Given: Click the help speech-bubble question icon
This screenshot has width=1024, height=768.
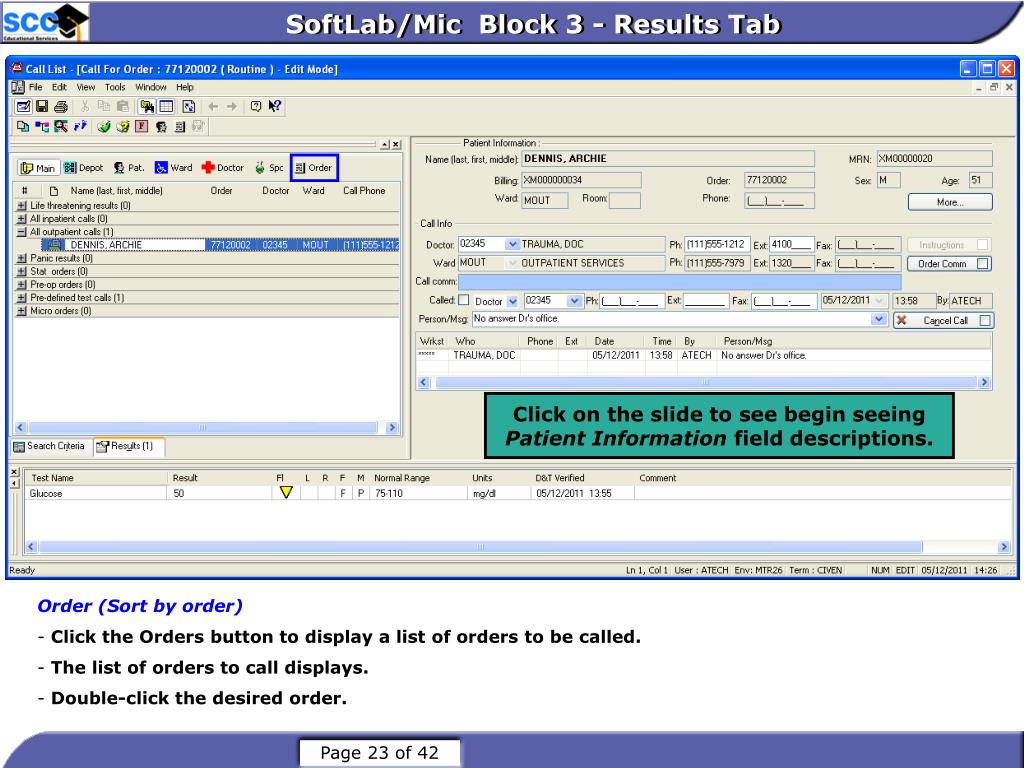Looking at the screenshot, I should pyautogui.click(x=256, y=106).
